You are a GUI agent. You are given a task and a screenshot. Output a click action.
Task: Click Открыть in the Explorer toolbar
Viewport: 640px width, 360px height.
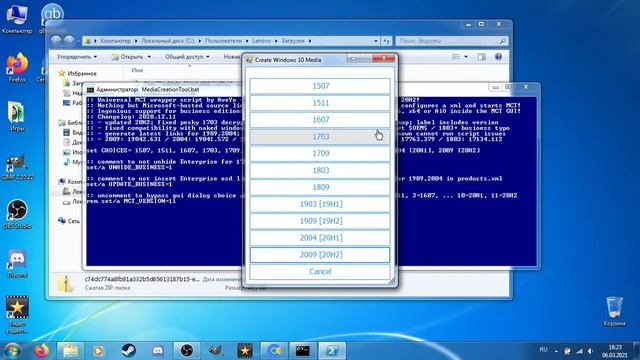pyautogui.click(x=131, y=57)
